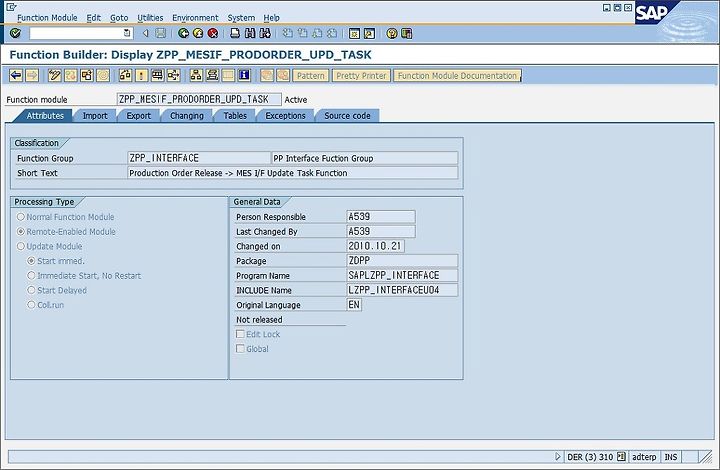
Task: Open the Environment menu
Action: (x=195, y=18)
